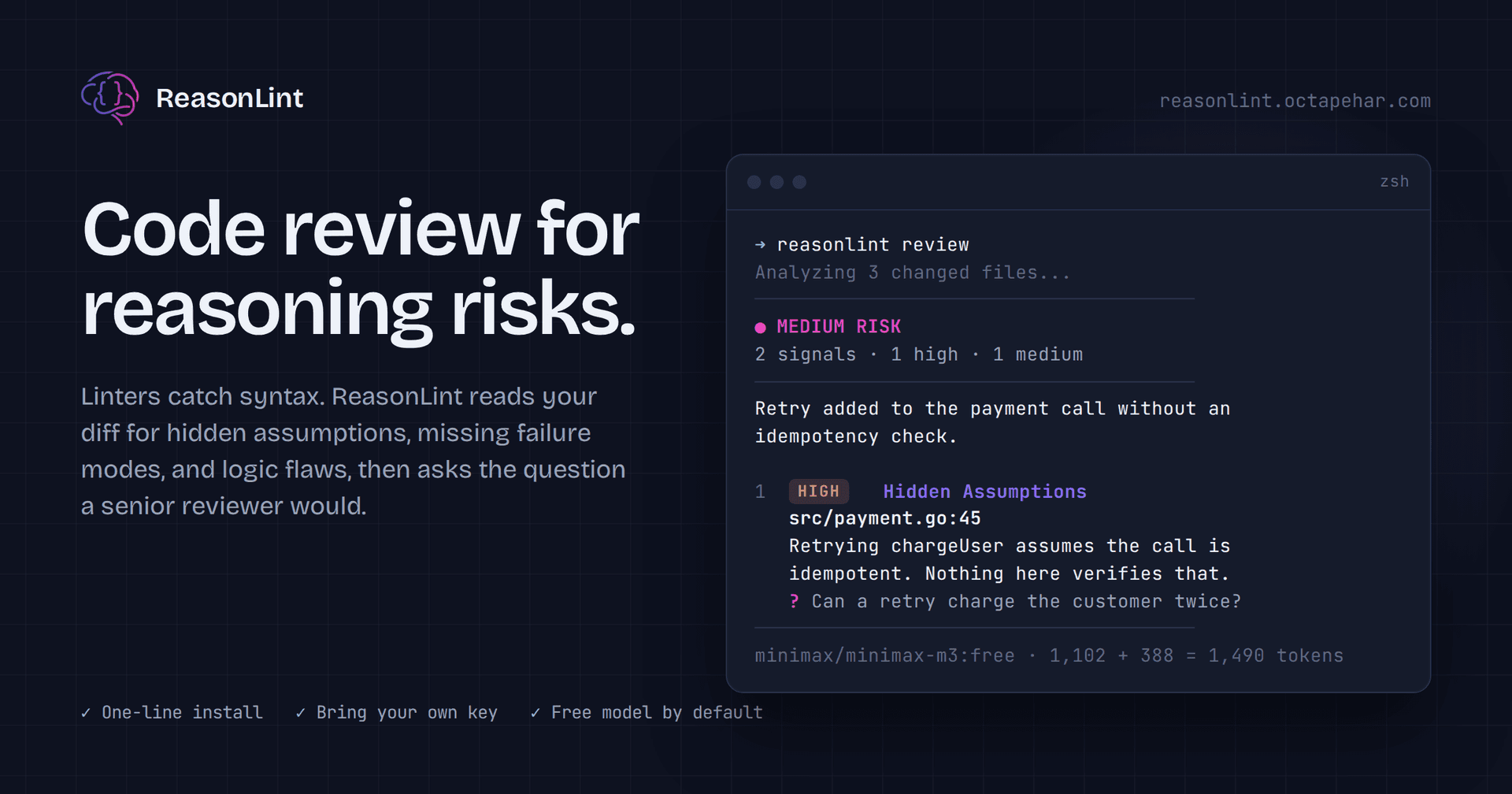Click the 'Bring your own key' feature text
1512x794 pixels.
click(407, 713)
